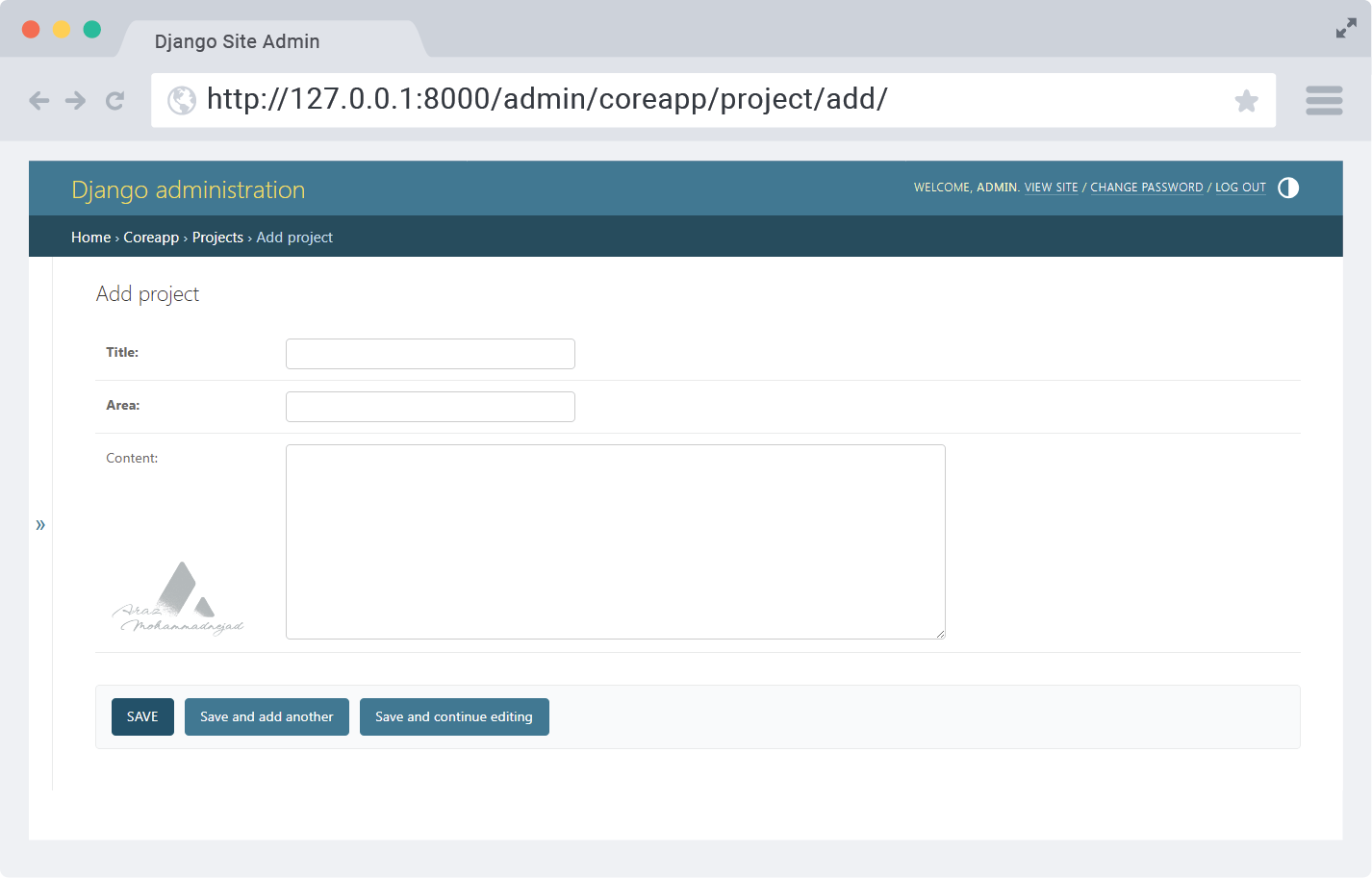
Task: Reload the page with refresh icon
Action: pyautogui.click(x=115, y=100)
